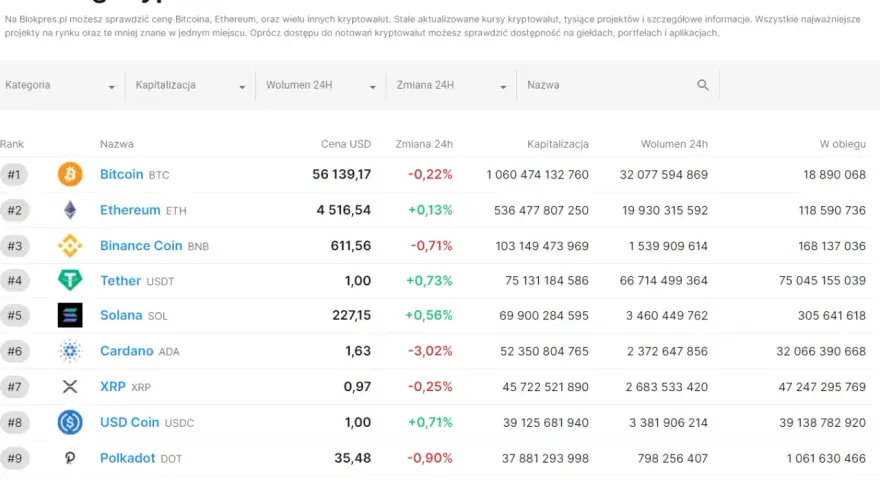Click the #2 rank badge
The width and height of the screenshot is (880, 480).
15,210
